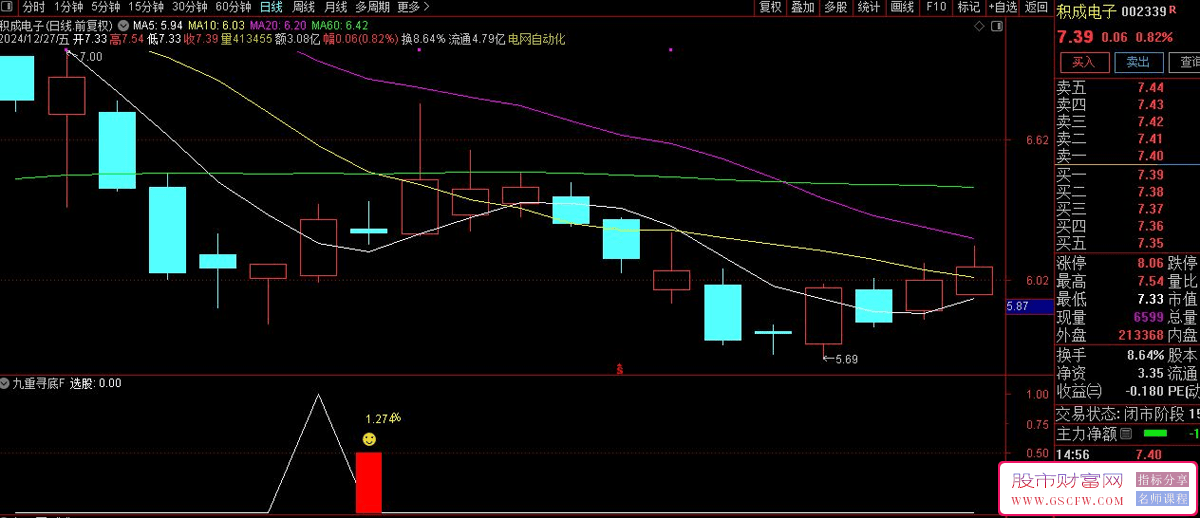Click the 标记 mark button

pyautogui.click(x=968, y=6)
